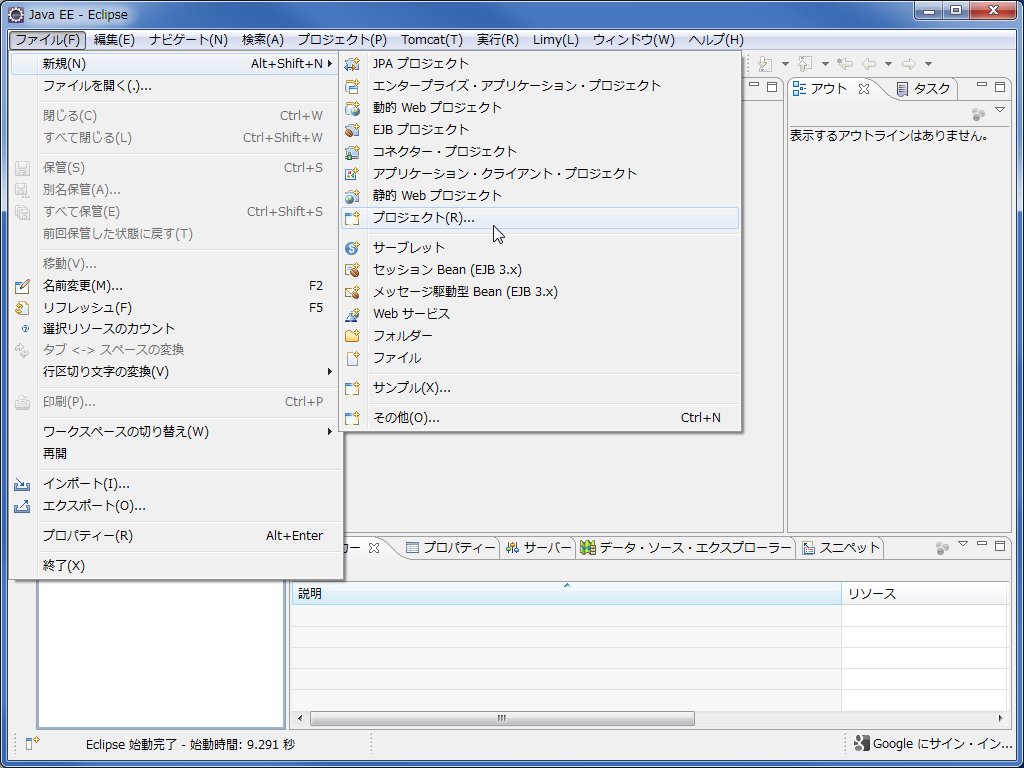Open the back history dropdown arrow

pos(888,64)
